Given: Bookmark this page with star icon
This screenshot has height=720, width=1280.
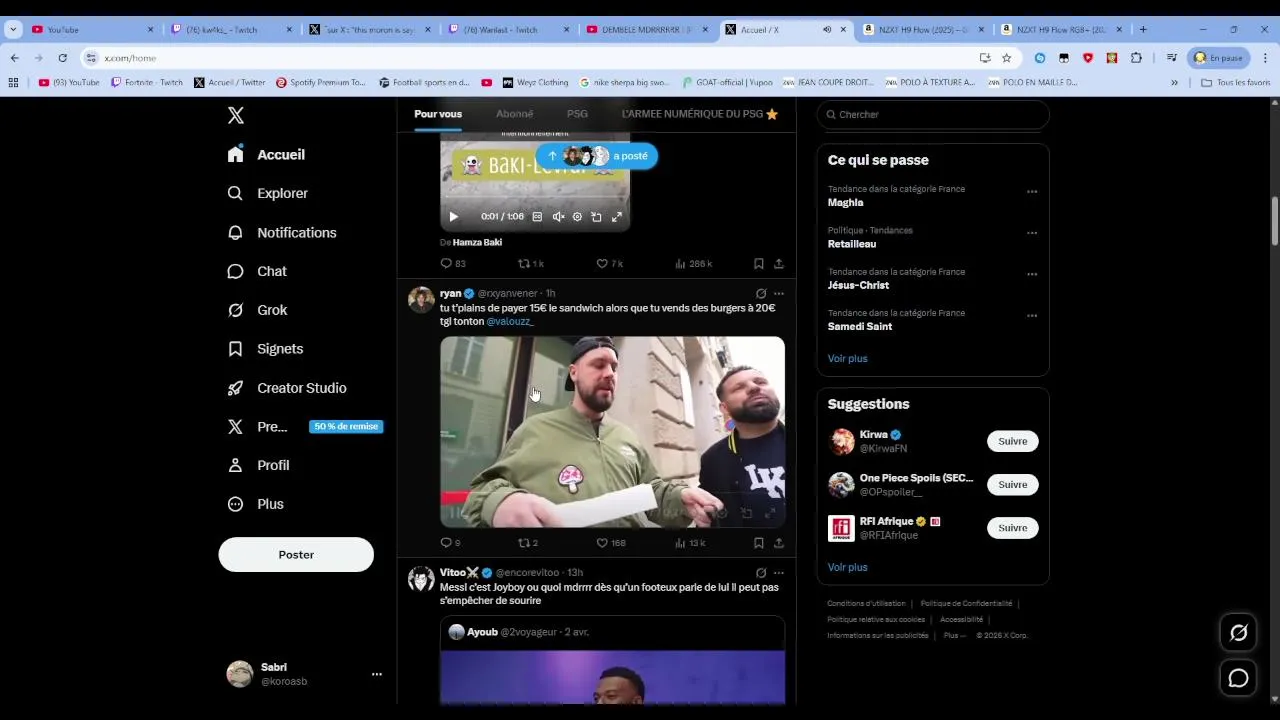Looking at the screenshot, I should (1006, 58).
